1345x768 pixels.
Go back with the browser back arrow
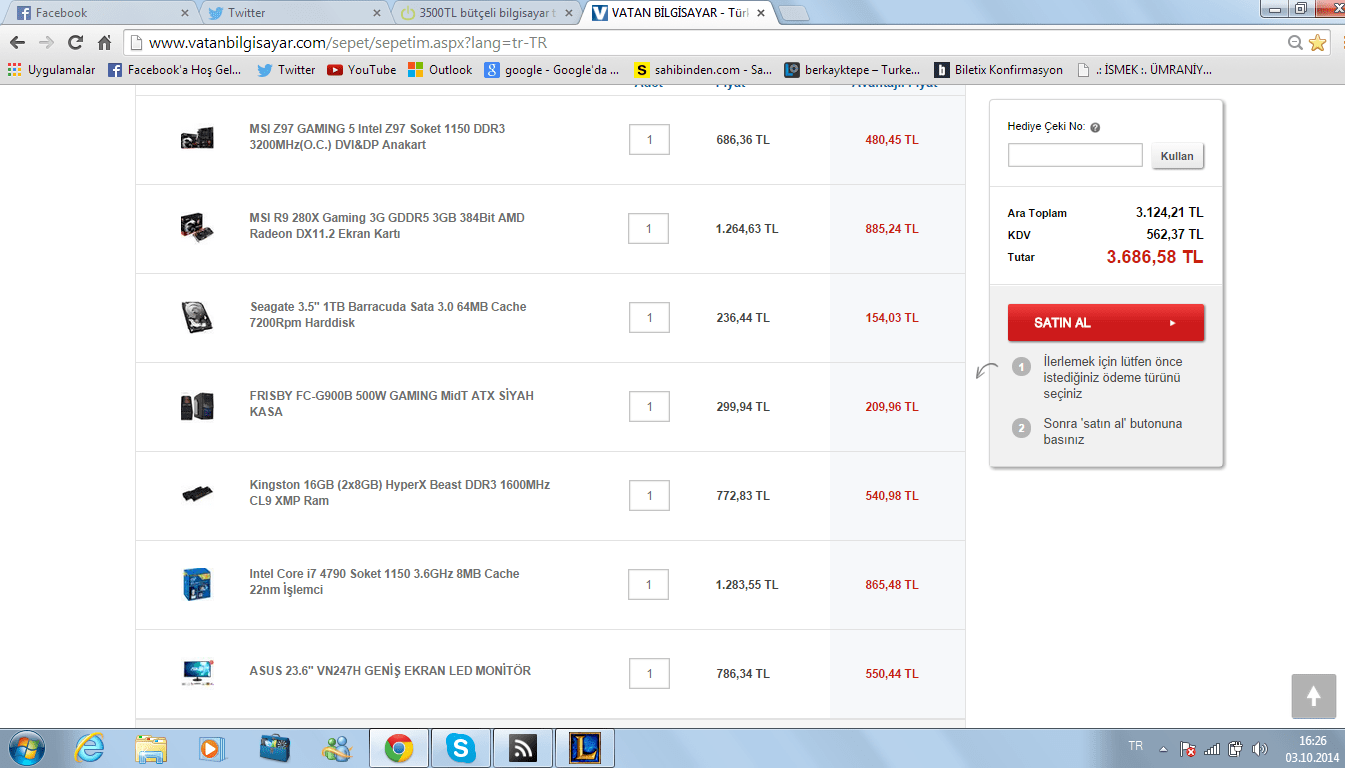click(17, 43)
